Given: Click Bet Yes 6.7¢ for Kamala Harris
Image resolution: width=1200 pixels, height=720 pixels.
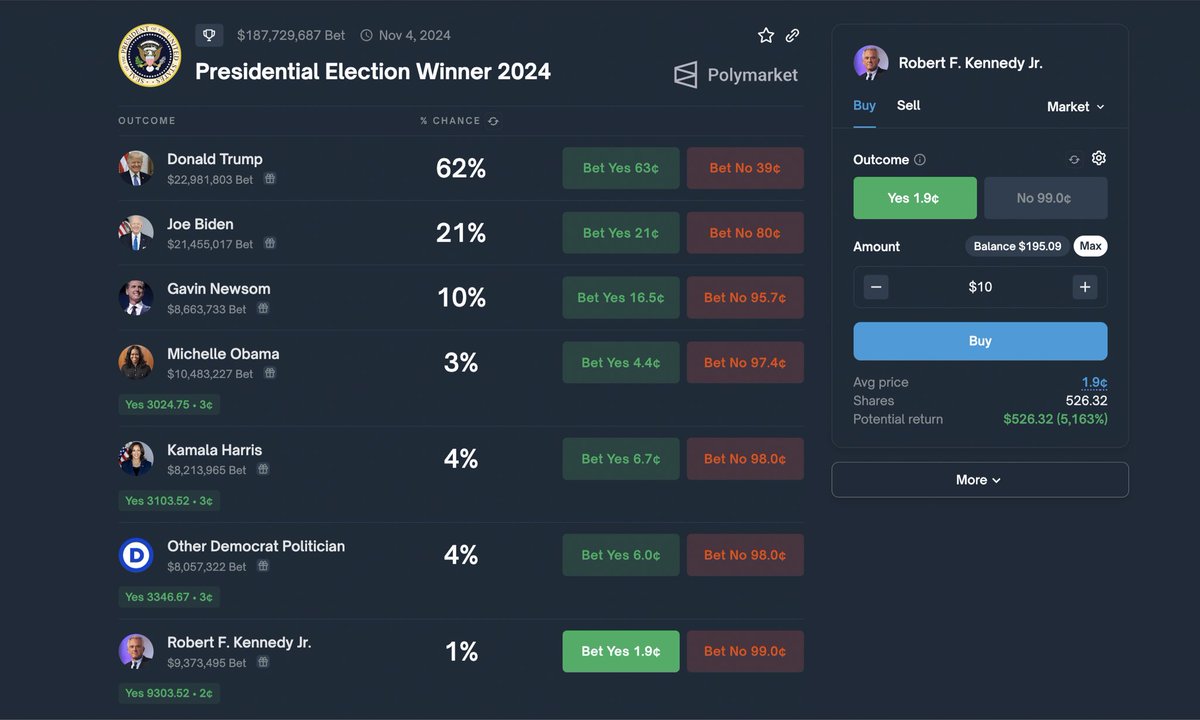Looking at the screenshot, I should point(621,459).
